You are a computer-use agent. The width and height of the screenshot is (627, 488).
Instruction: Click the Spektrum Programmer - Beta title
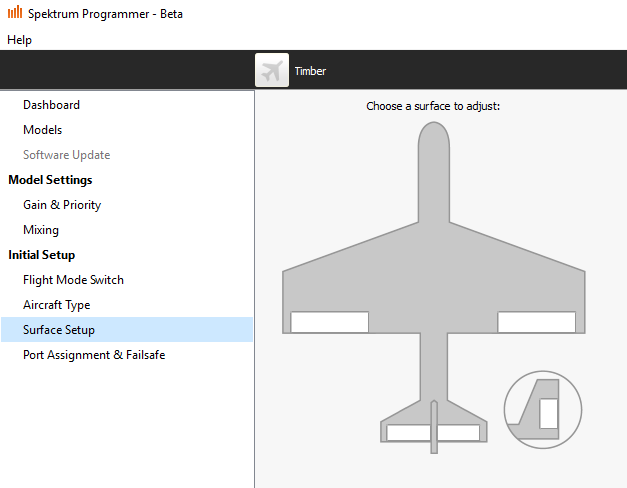[x=105, y=14]
